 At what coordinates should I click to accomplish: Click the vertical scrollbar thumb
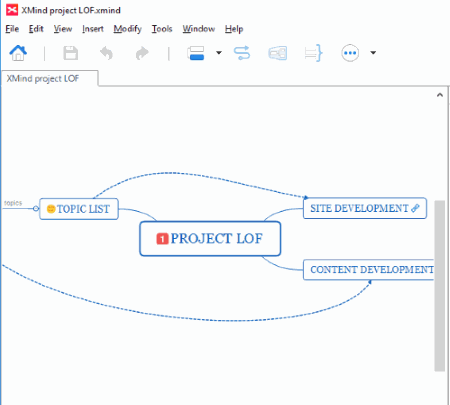point(440,286)
